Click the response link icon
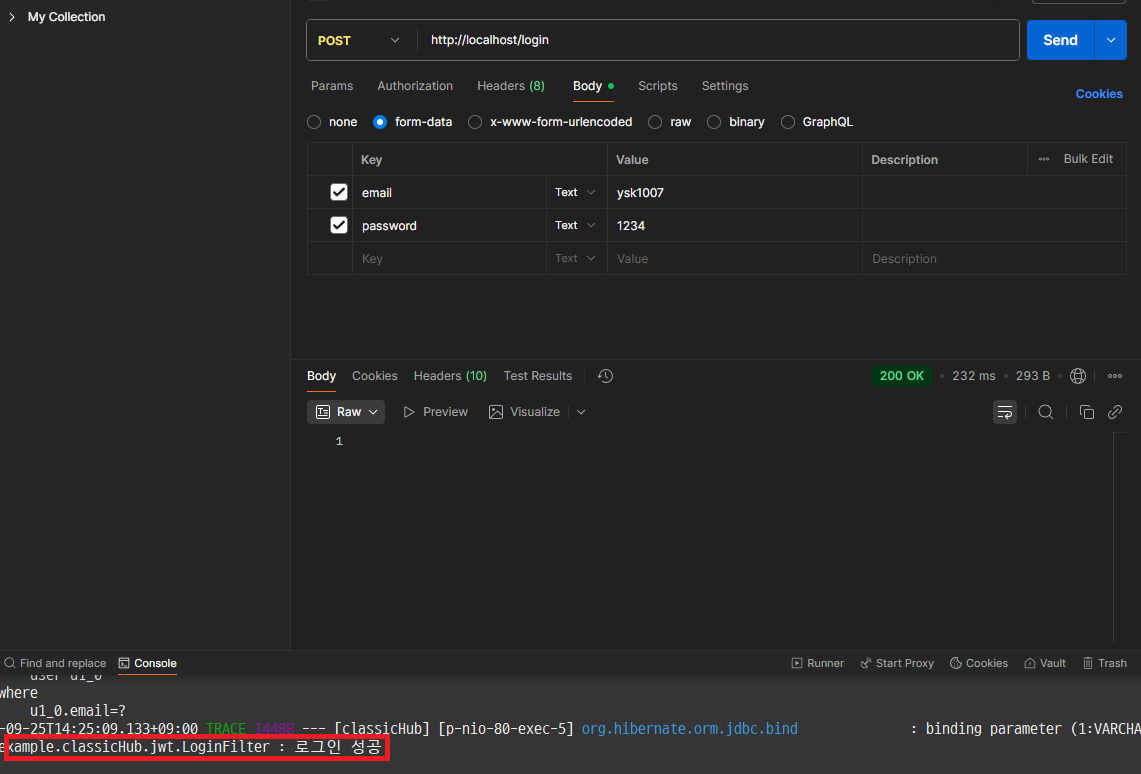Viewport: 1141px width, 774px height. click(x=1115, y=412)
